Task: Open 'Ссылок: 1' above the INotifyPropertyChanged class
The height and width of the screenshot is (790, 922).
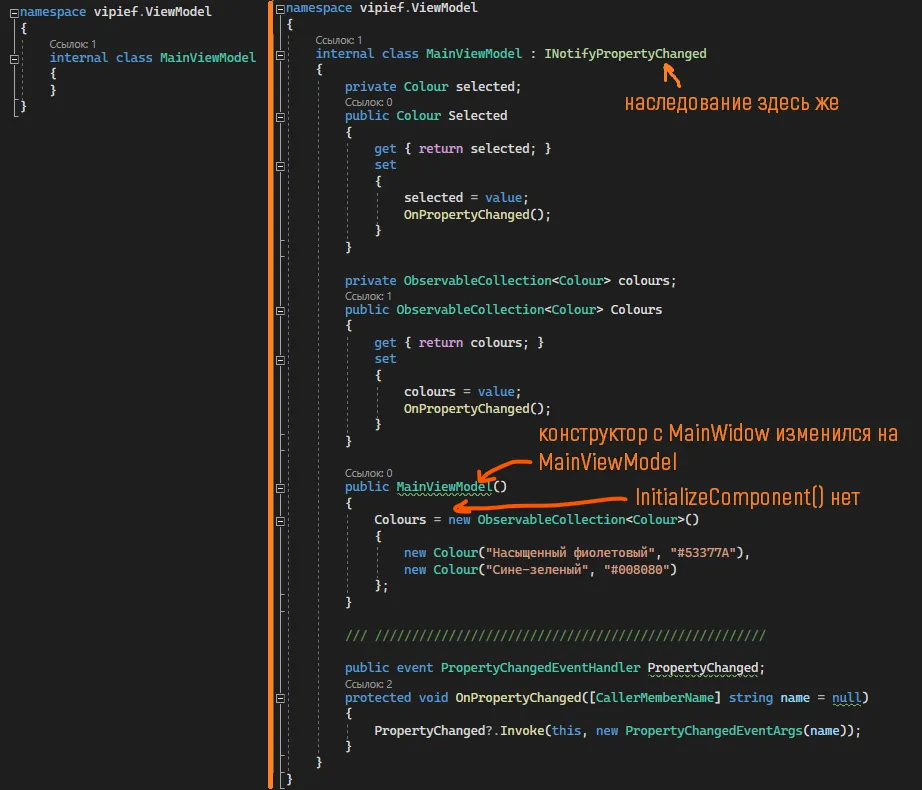Action: [339, 40]
